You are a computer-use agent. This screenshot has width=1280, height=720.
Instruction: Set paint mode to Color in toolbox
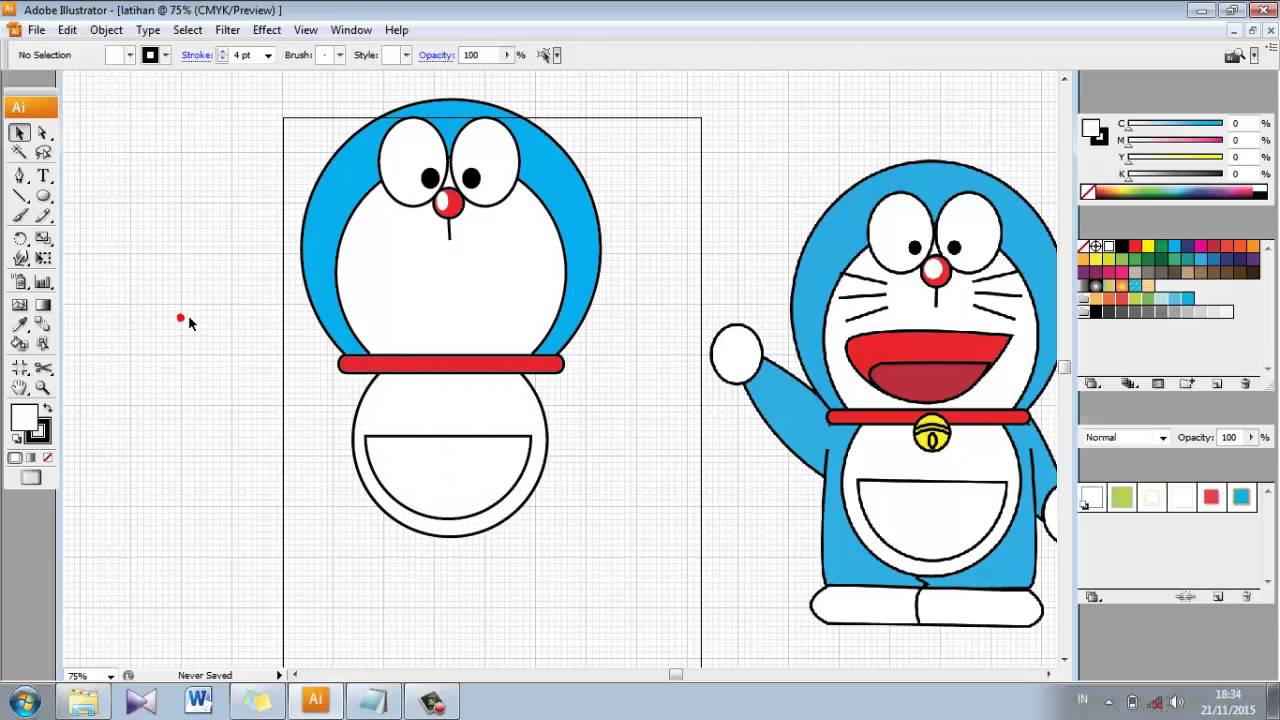click(x=15, y=458)
